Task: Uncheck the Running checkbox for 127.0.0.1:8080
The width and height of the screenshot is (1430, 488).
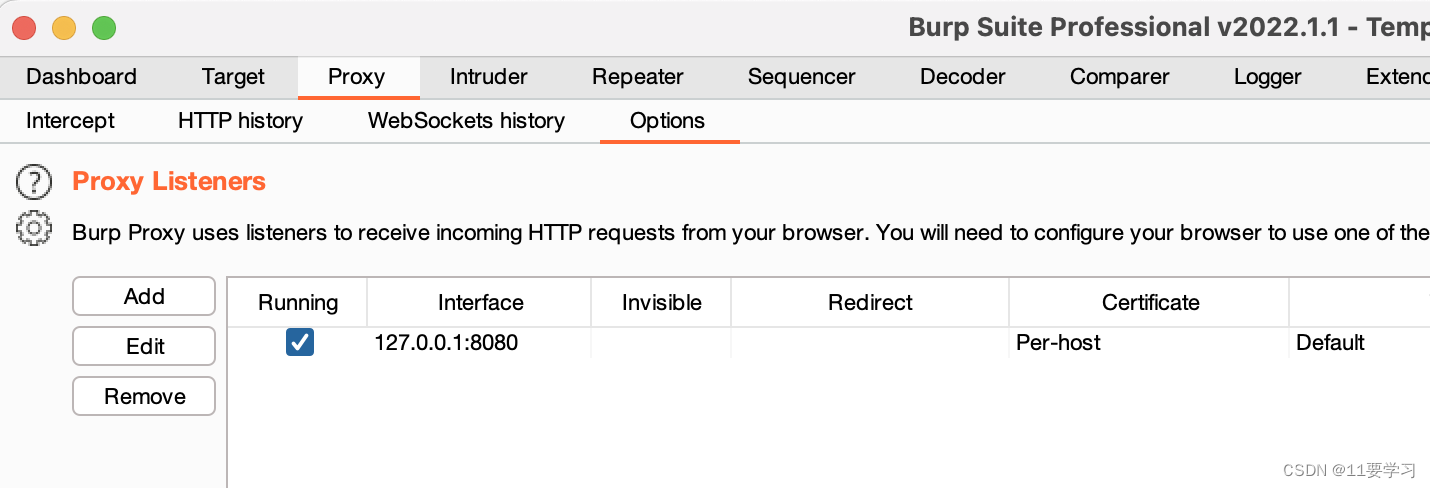Action: tap(299, 343)
